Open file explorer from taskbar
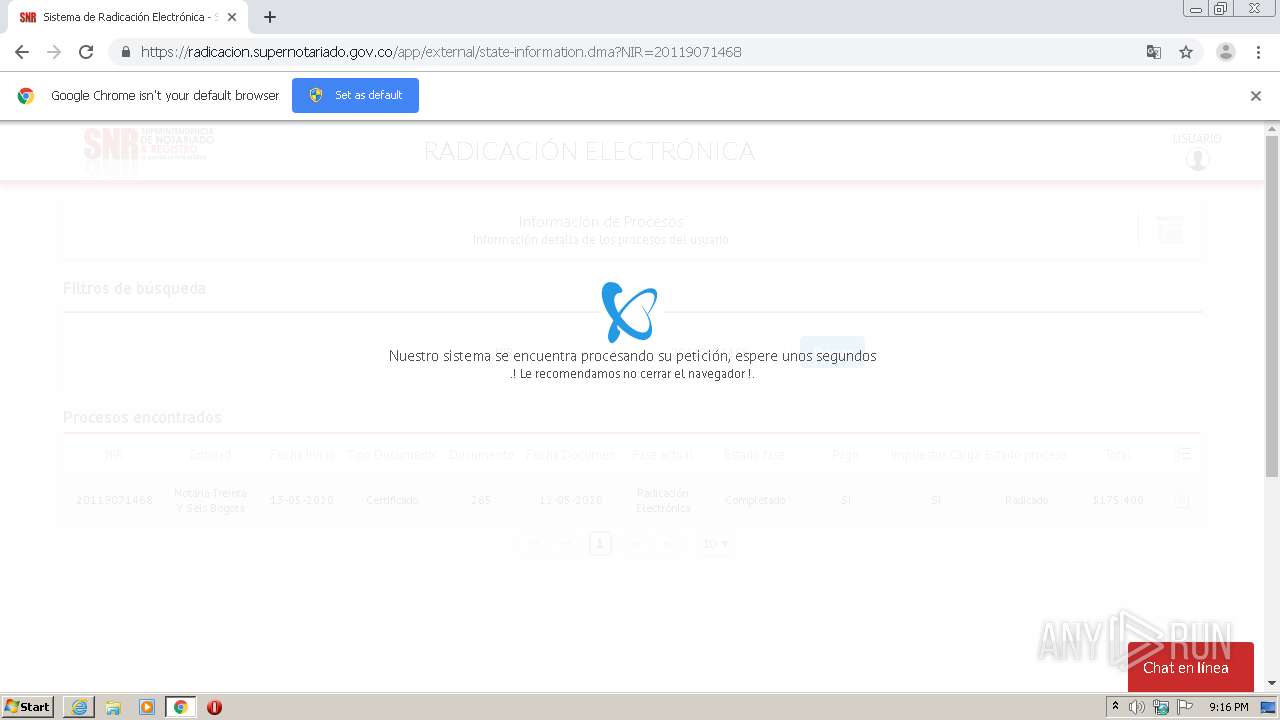 pyautogui.click(x=113, y=707)
